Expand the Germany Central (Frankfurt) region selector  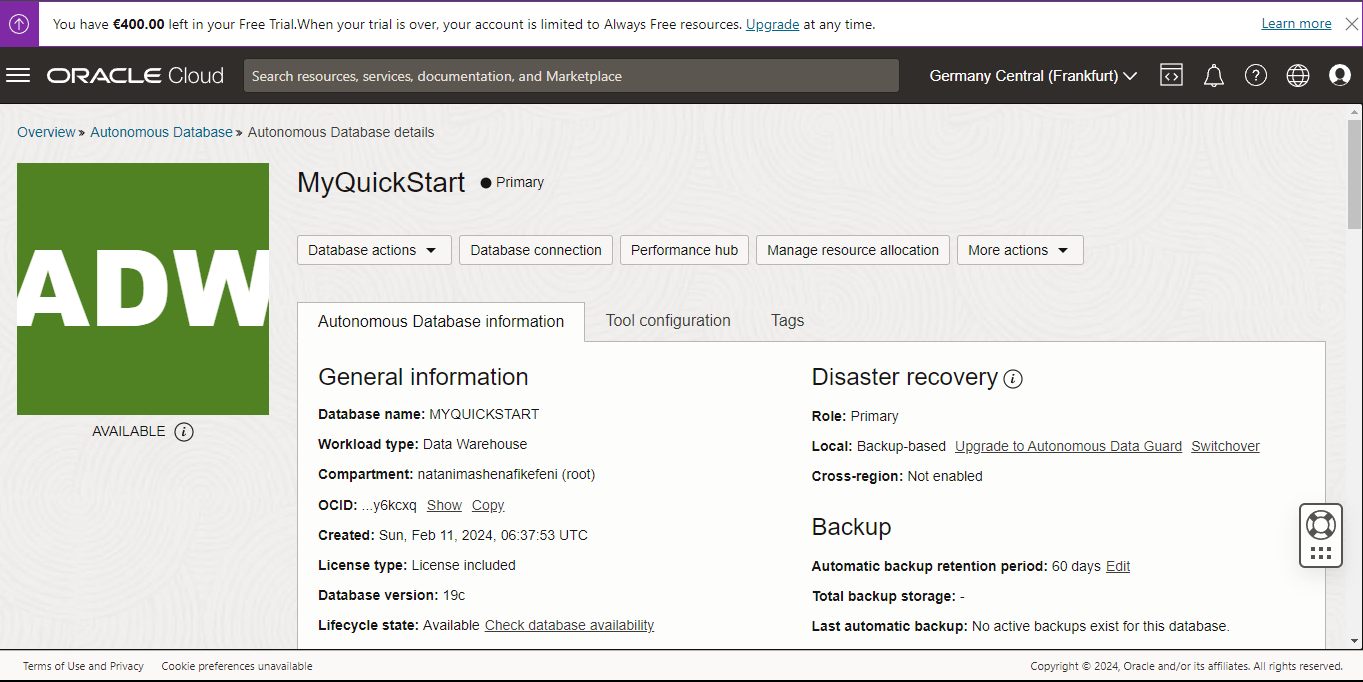point(1033,76)
